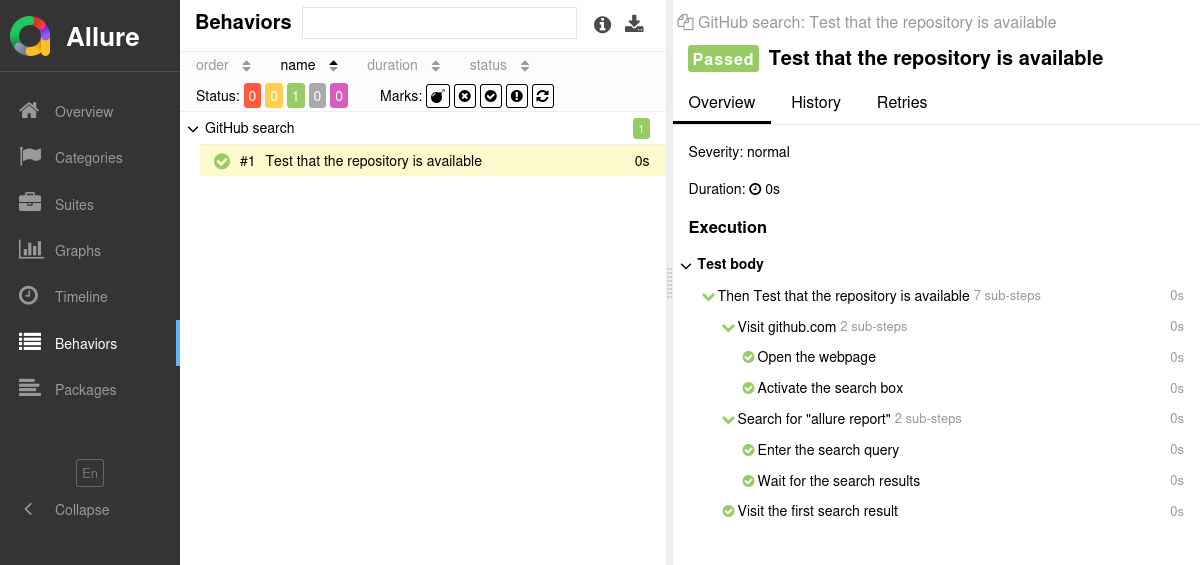
Task: Select test 'Test that the repository is available'
Action: tap(373, 161)
